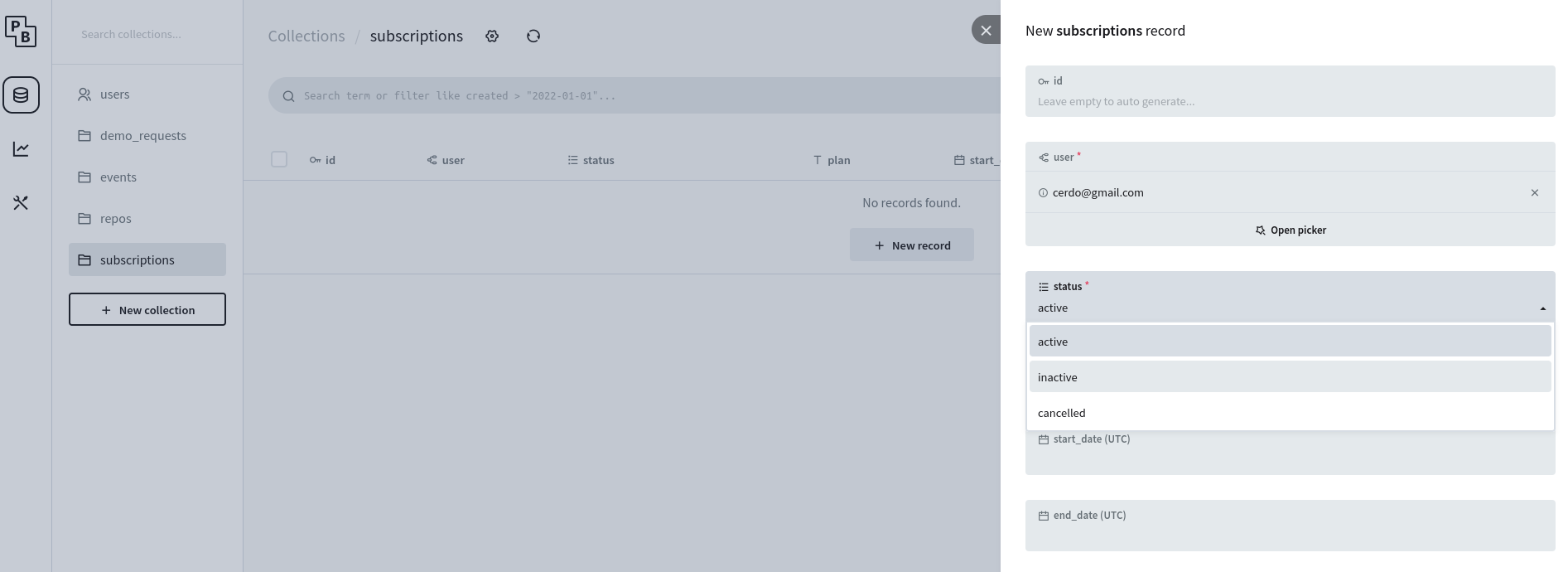Remove cerdo@gmail.com from user field
Image resolution: width=1568 pixels, height=572 pixels.
[x=1535, y=192]
